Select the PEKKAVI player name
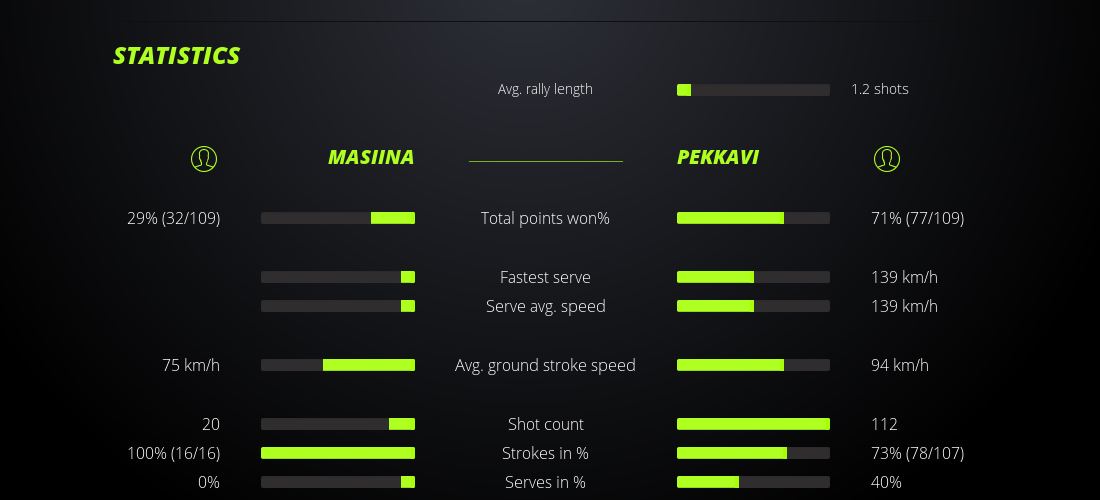1100x500 pixels. point(717,158)
